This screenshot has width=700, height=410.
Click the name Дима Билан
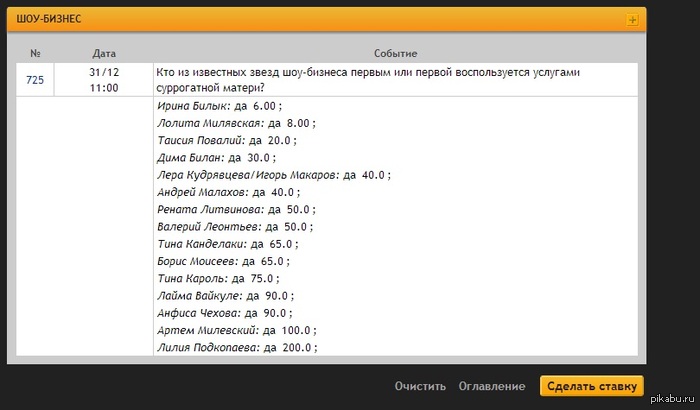(191, 158)
